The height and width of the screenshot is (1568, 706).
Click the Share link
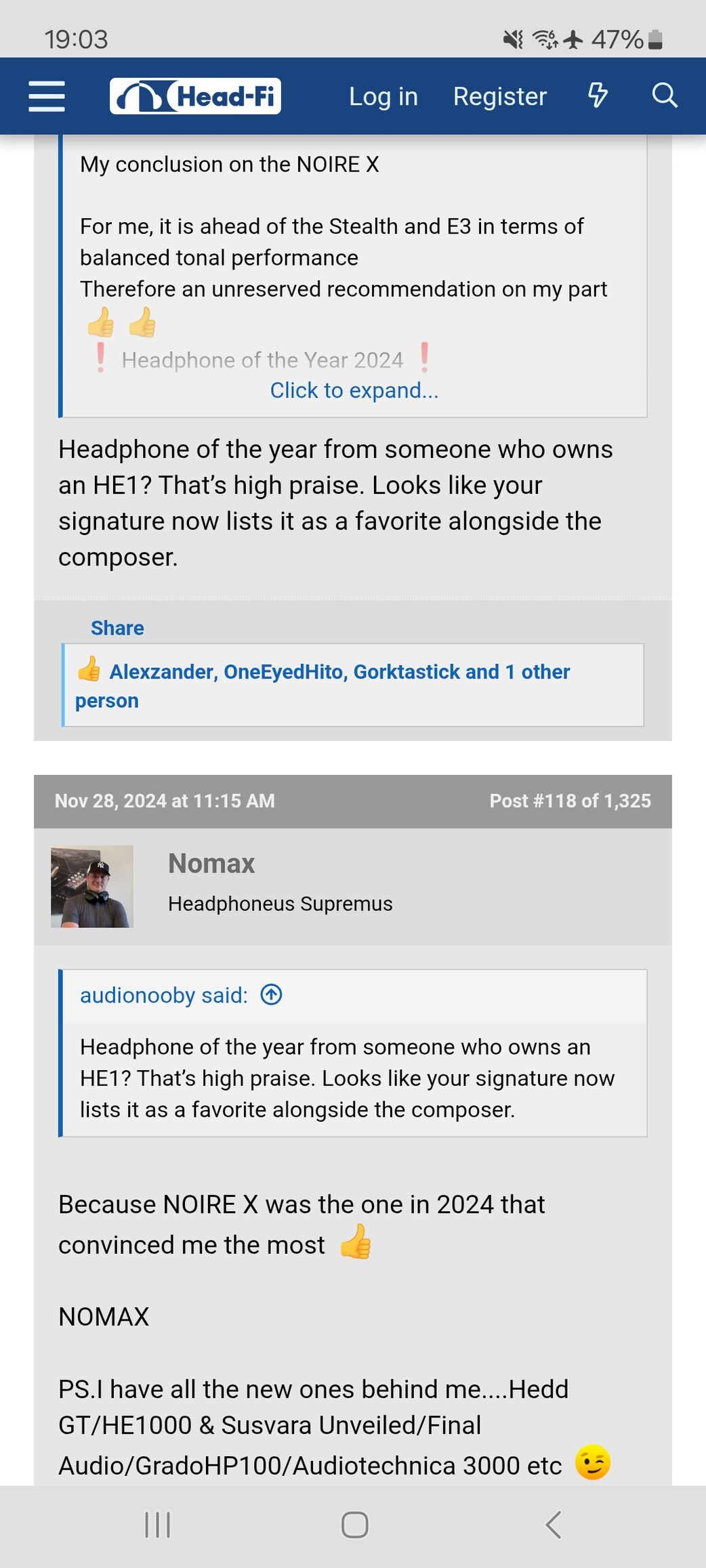pyautogui.click(x=117, y=628)
